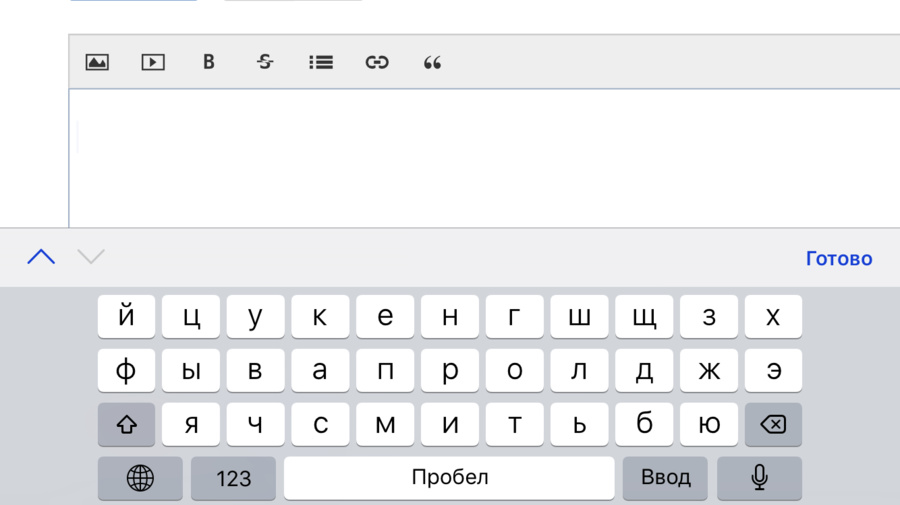Tap the х key
The height and width of the screenshot is (505, 900).
[x=773, y=317]
